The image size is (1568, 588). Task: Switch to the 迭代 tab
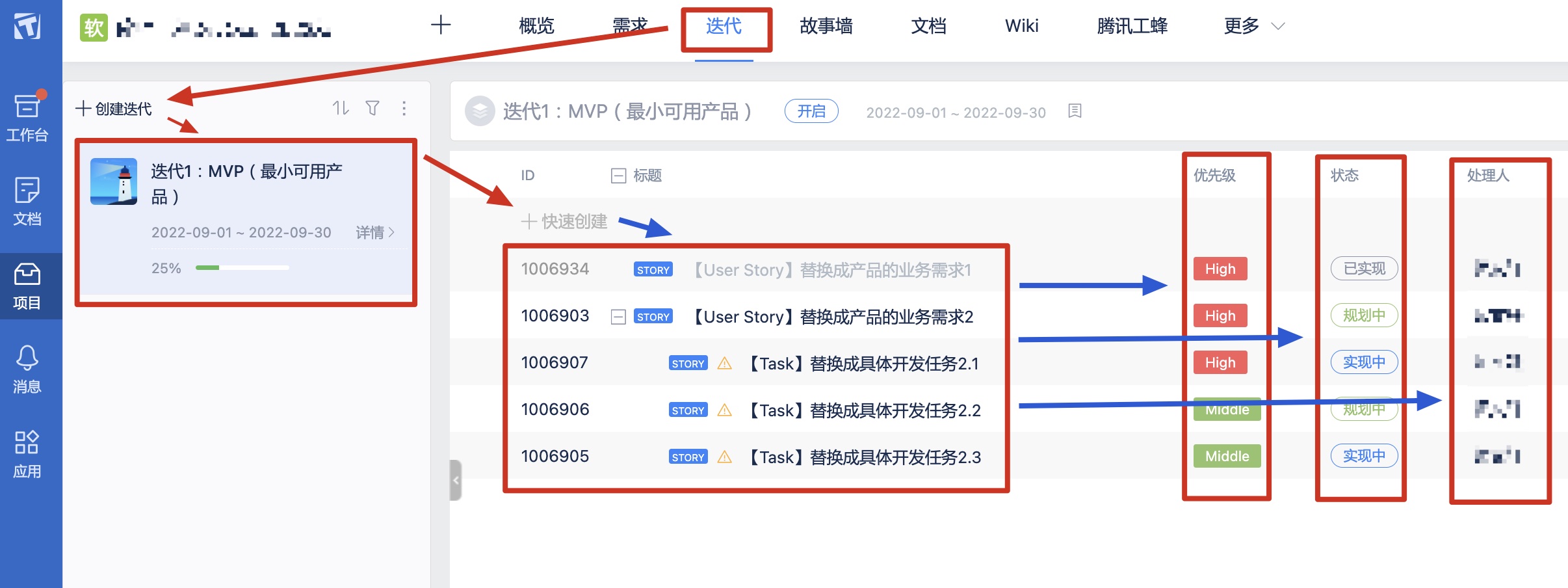(724, 26)
